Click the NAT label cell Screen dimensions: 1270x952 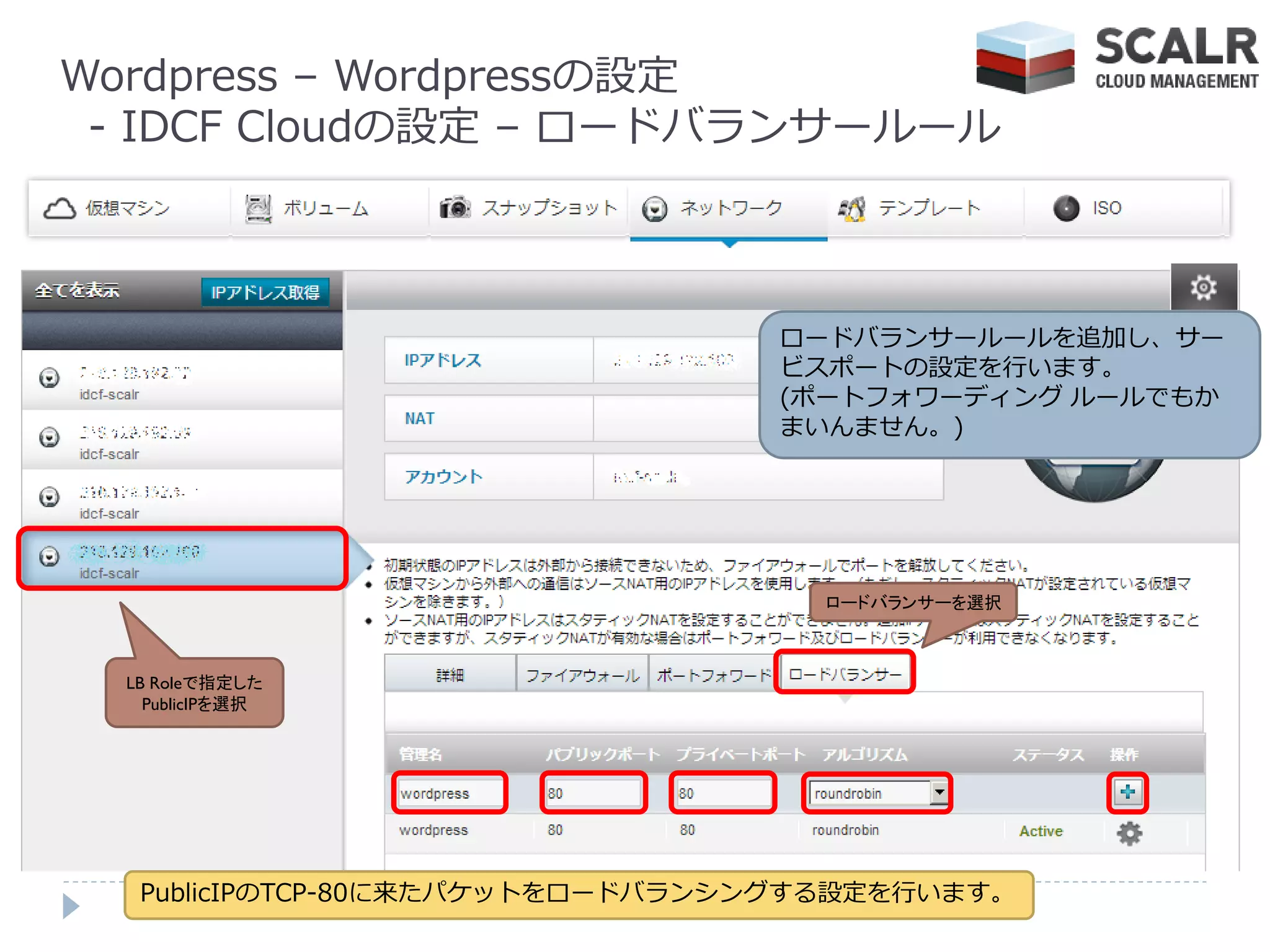[489, 418]
